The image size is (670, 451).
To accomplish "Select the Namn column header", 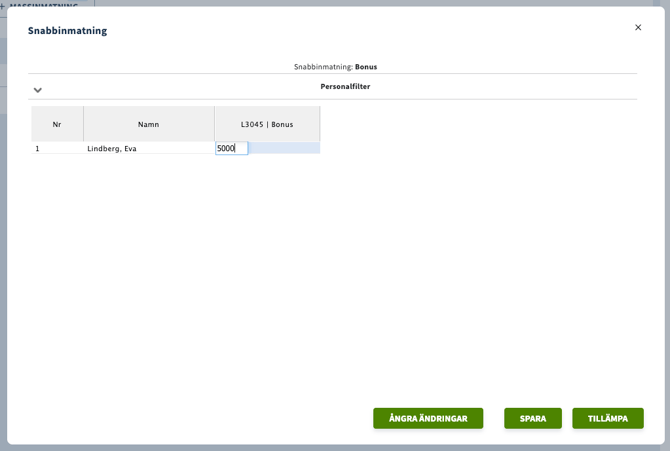I will (148, 124).
